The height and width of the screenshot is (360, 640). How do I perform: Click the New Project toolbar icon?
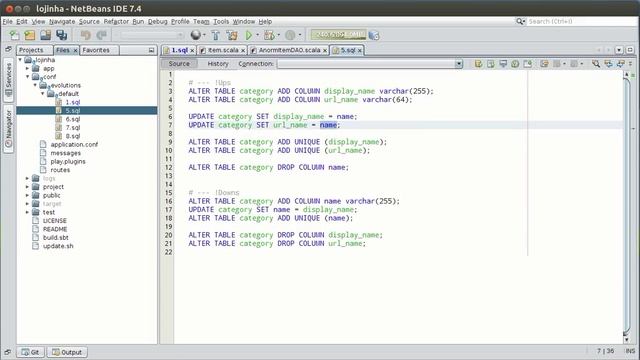click(x=30, y=35)
